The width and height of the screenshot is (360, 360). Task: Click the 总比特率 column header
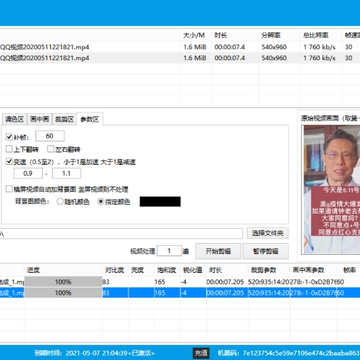[x=316, y=35]
